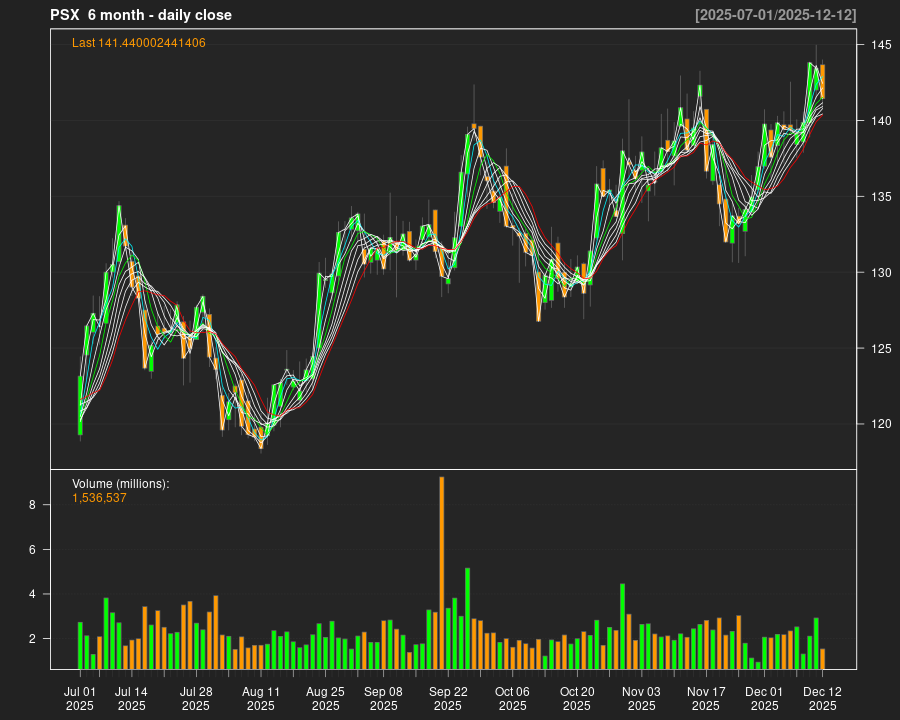
Task: Click the 120 price axis label
Action: (881, 424)
